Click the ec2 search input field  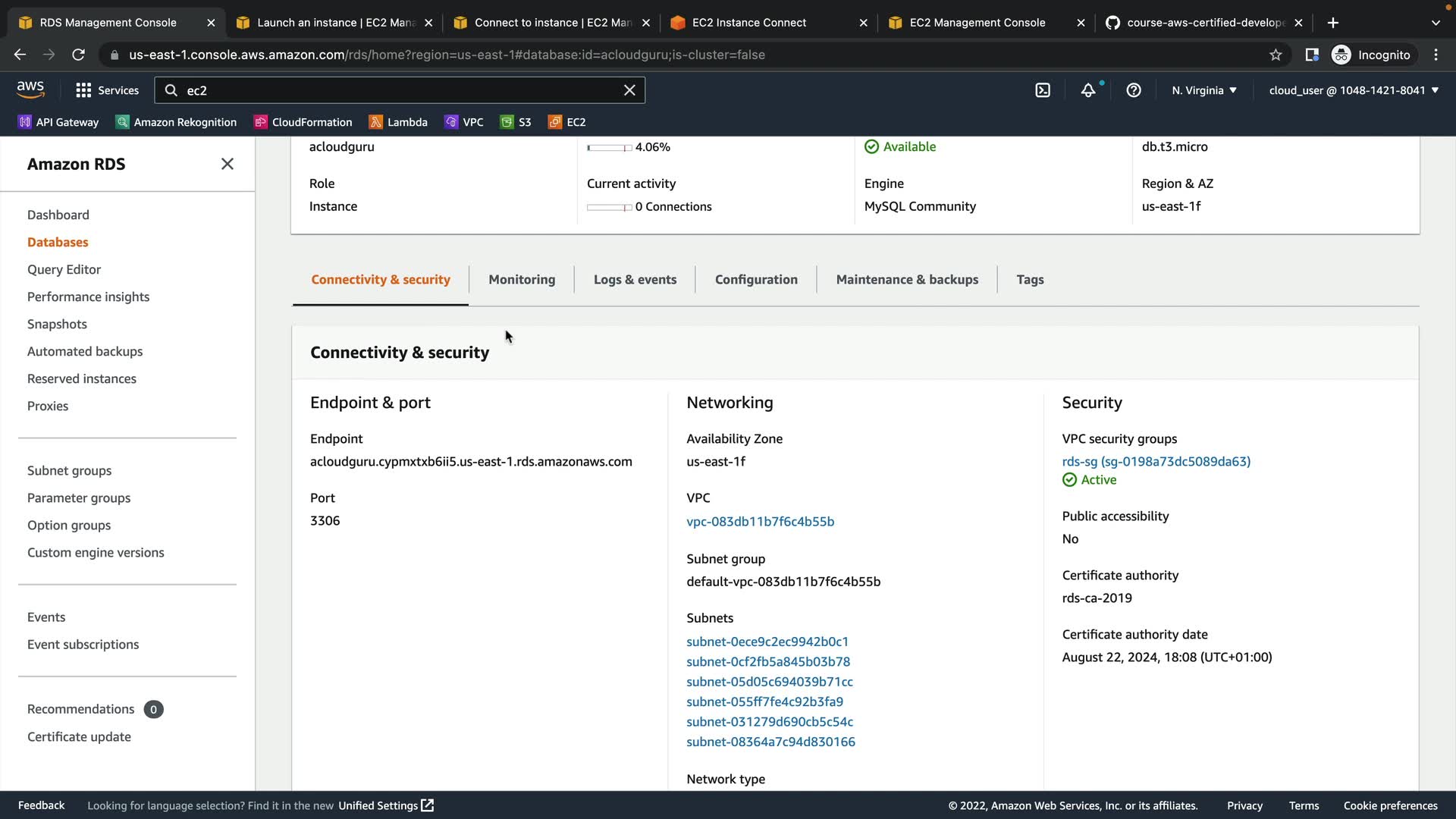tap(394, 90)
